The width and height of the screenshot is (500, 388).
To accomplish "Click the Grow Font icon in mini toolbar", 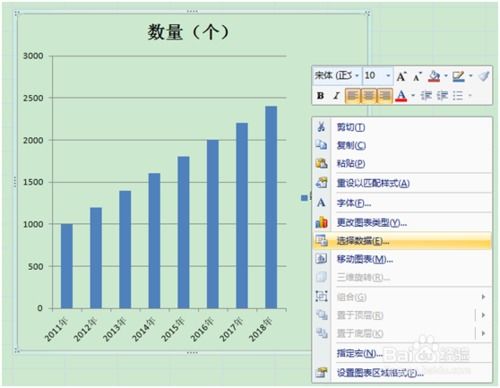I will point(401,77).
